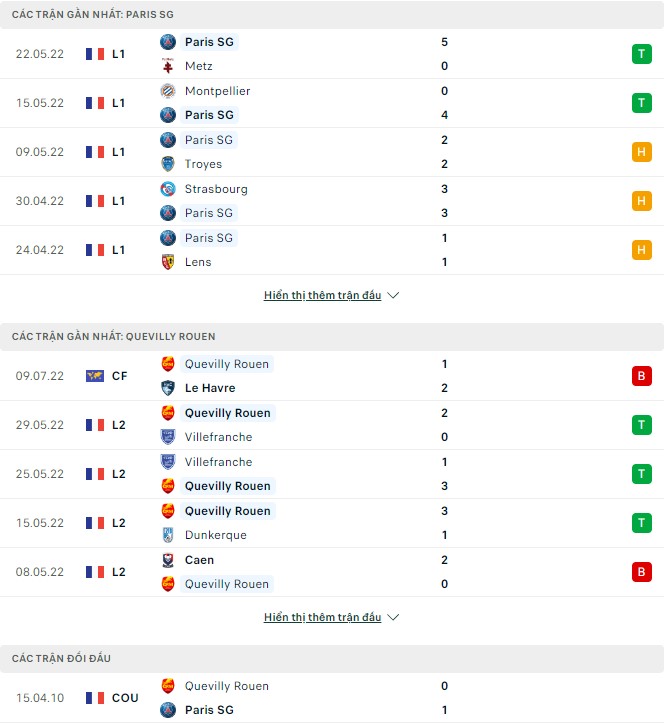Click the Metz club crest icon
Screen dimensions: 670x723
point(168,66)
